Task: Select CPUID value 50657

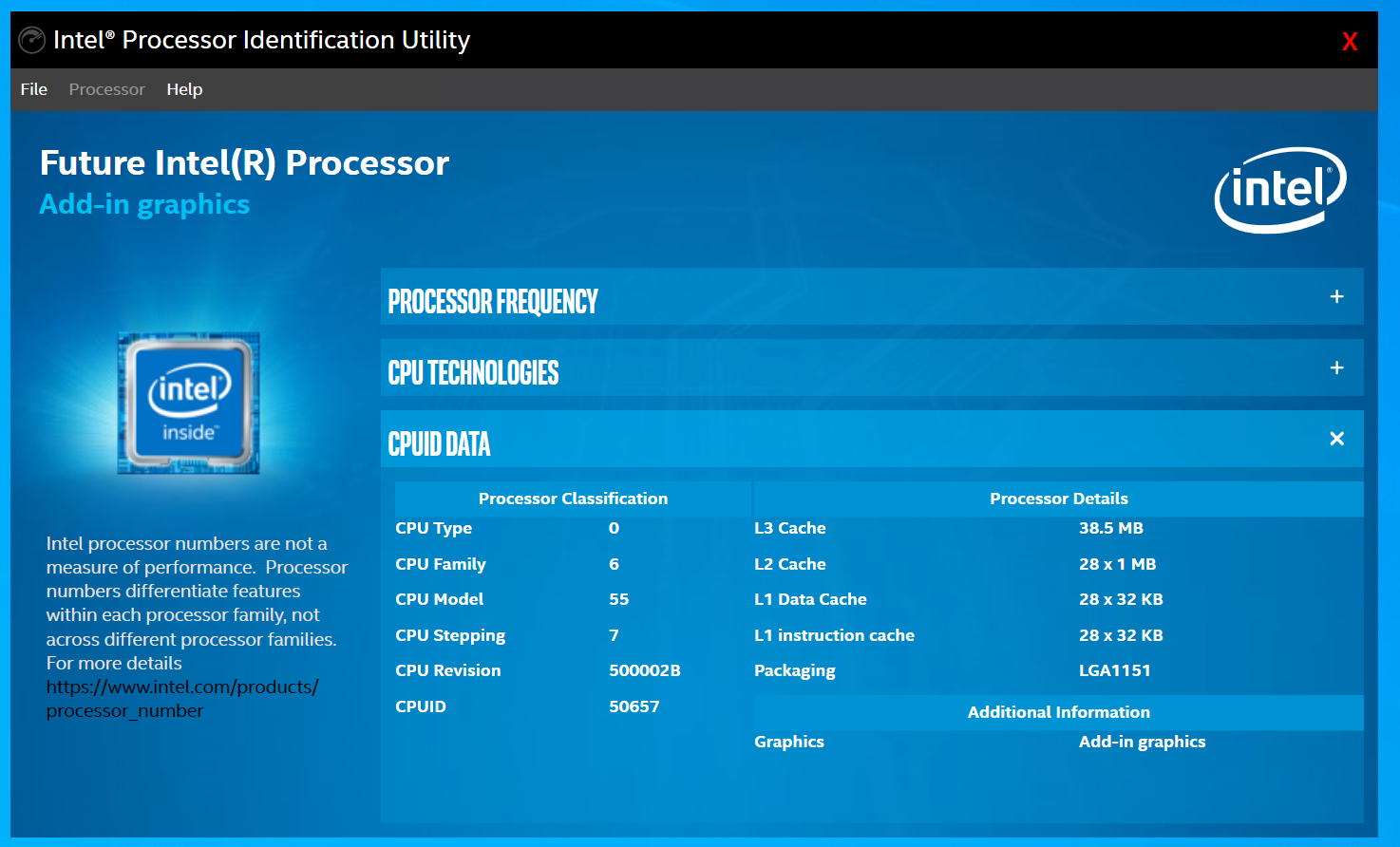Action: (x=634, y=706)
